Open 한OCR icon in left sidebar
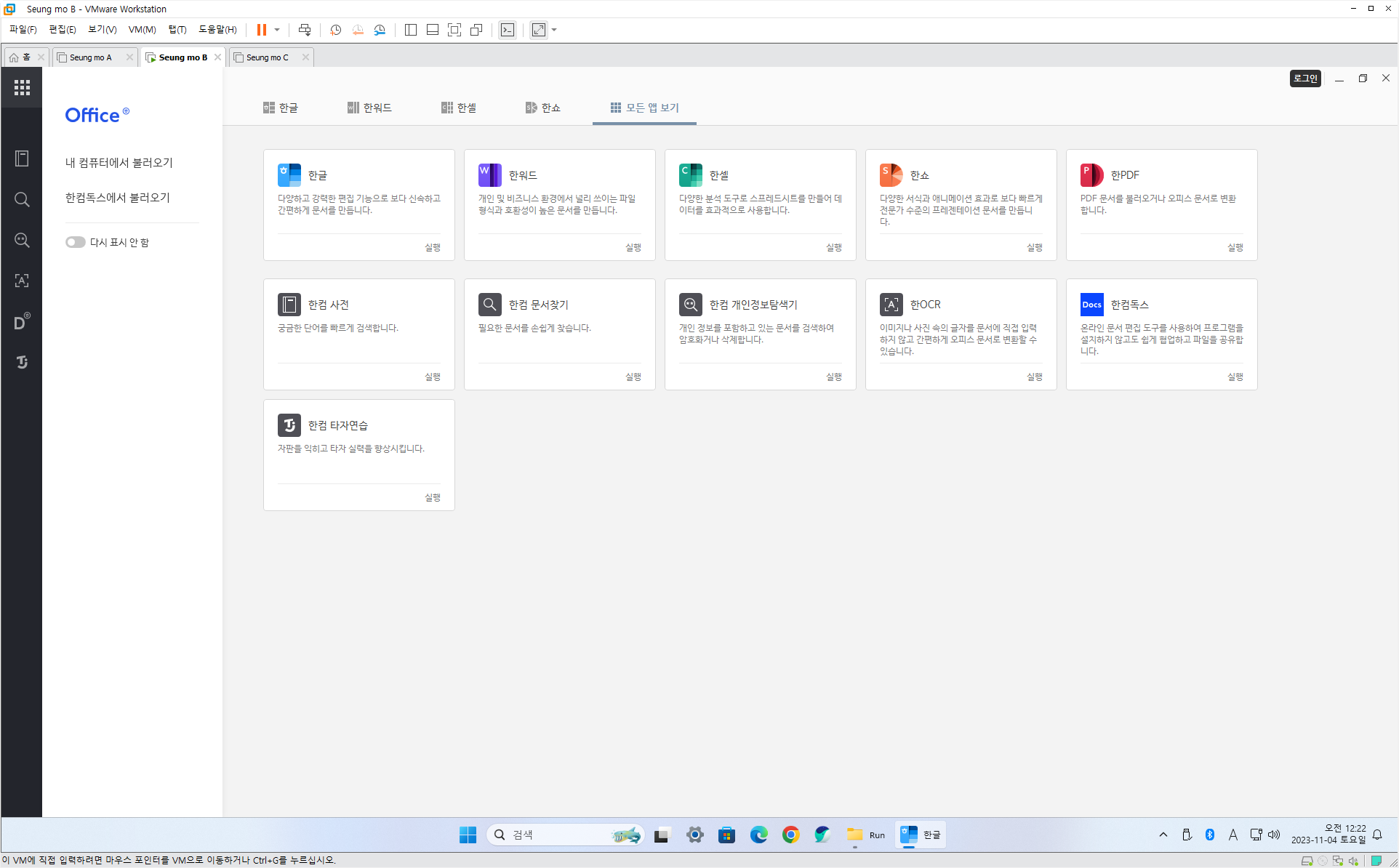 (x=22, y=281)
